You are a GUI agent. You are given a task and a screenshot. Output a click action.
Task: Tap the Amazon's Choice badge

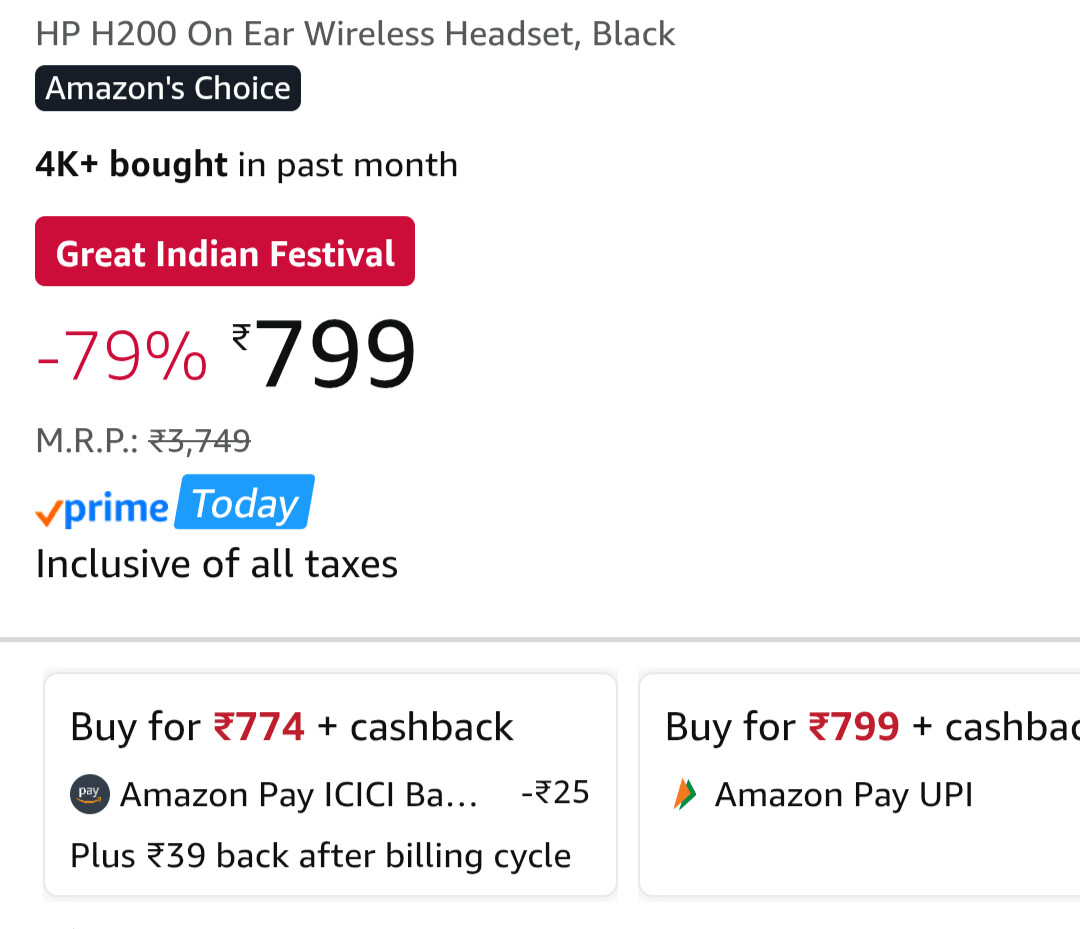pos(168,88)
